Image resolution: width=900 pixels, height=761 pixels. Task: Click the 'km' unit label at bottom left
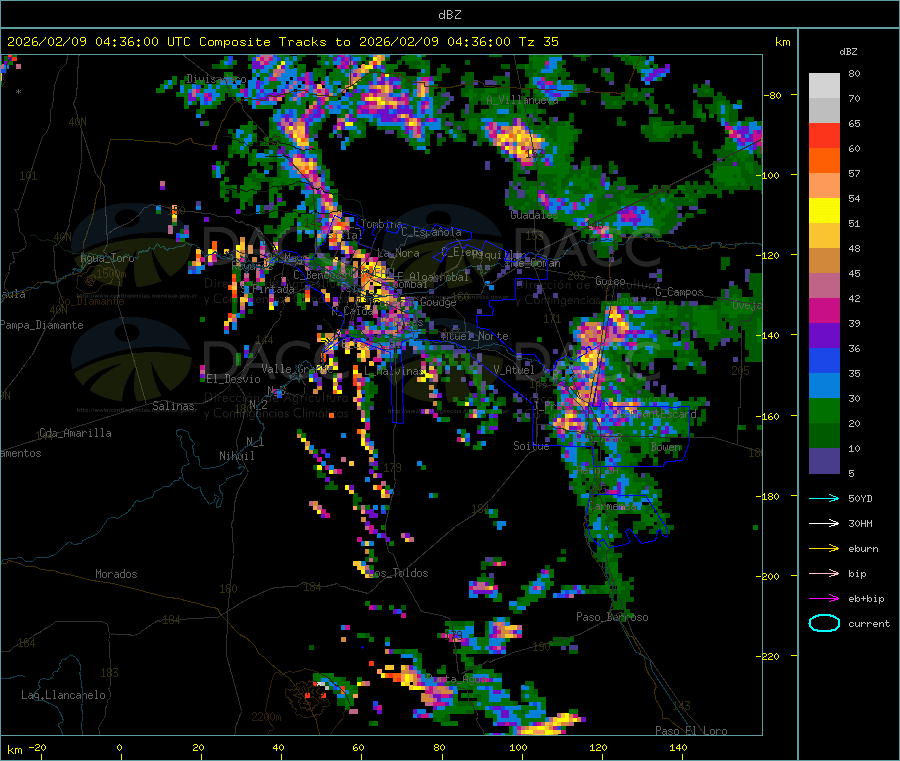(x=14, y=750)
